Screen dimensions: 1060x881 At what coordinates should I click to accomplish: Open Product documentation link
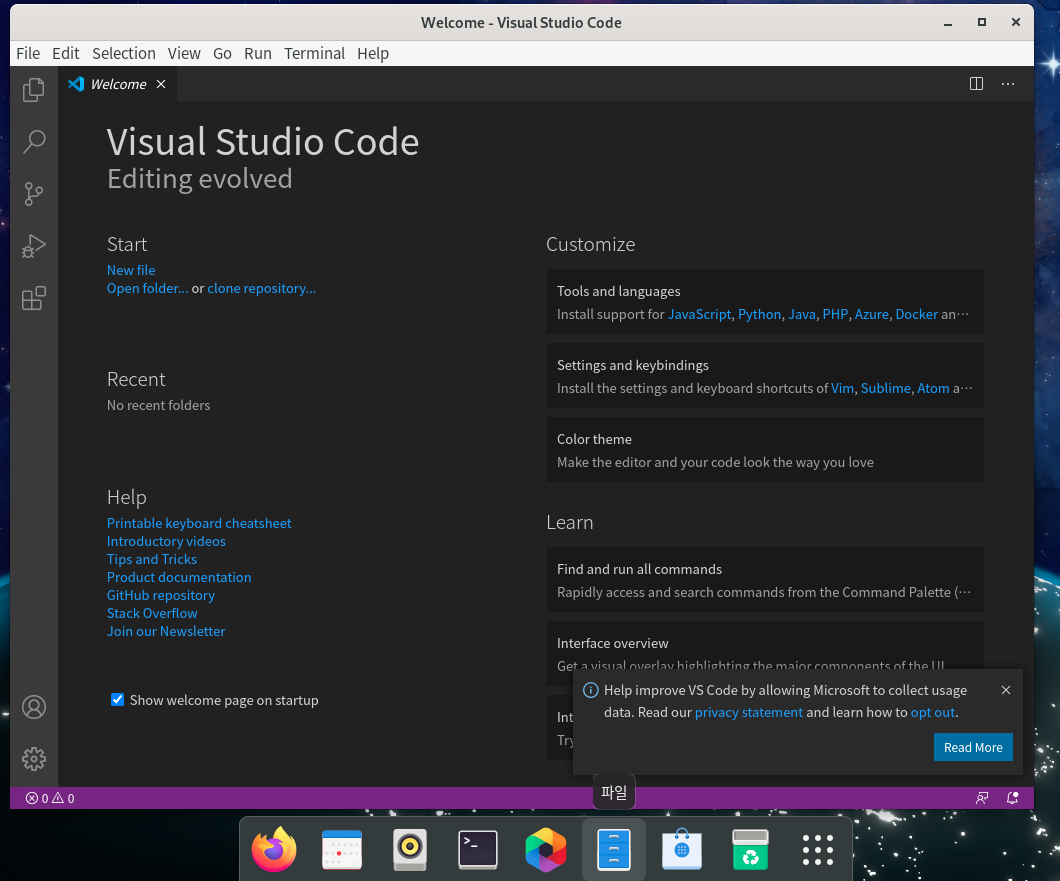[179, 577]
